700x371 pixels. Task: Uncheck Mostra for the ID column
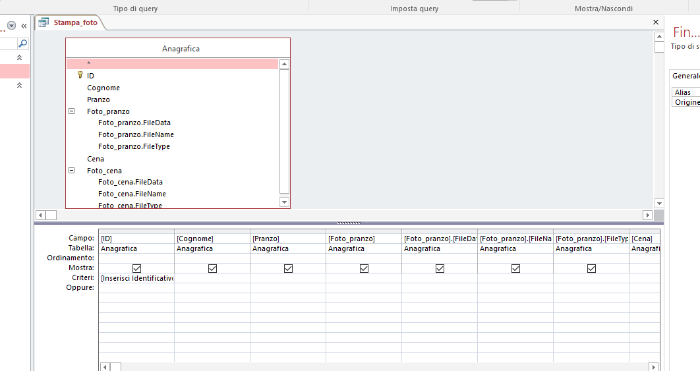coord(137,268)
